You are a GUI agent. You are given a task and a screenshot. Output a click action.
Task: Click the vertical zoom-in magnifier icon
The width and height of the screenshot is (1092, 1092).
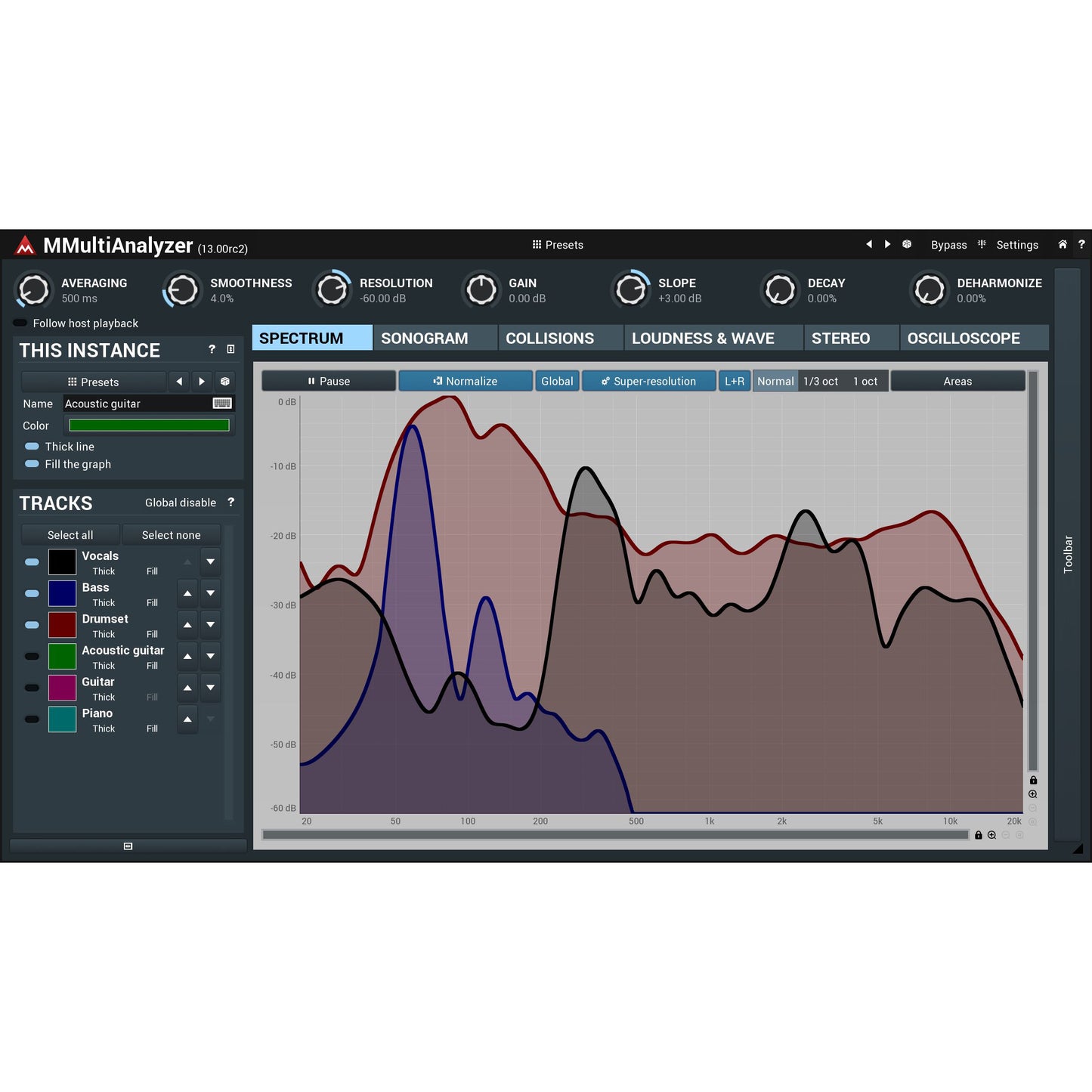coord(1032,793)
